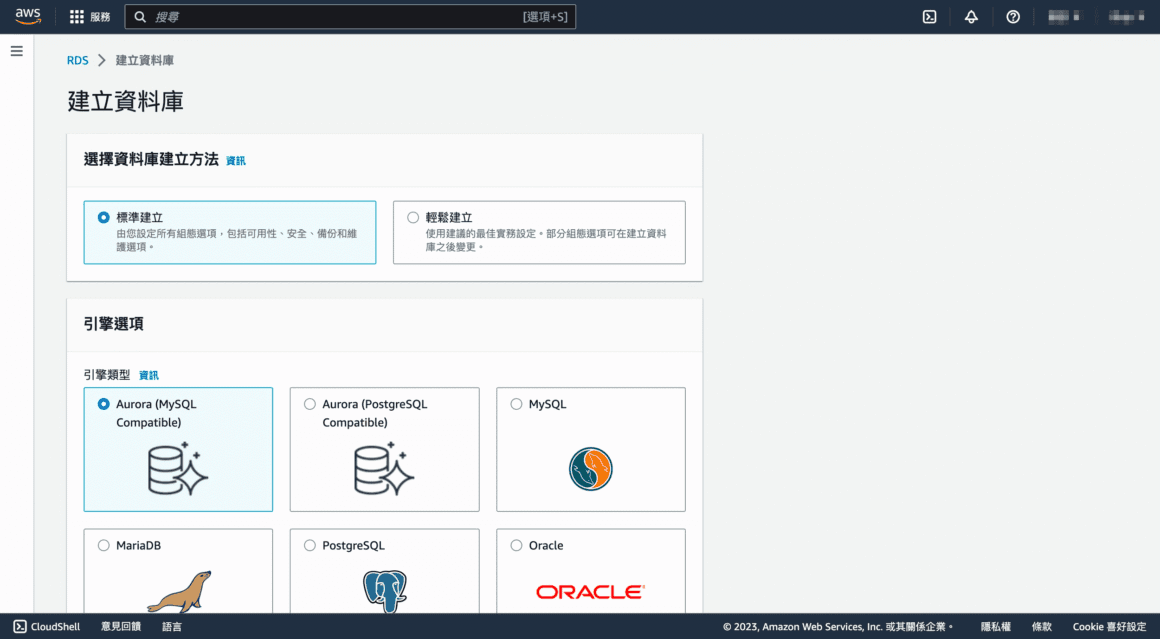The image size is (1160, 639).
Task: Click the 隱私權 privacy link
Action: [995, 627]
